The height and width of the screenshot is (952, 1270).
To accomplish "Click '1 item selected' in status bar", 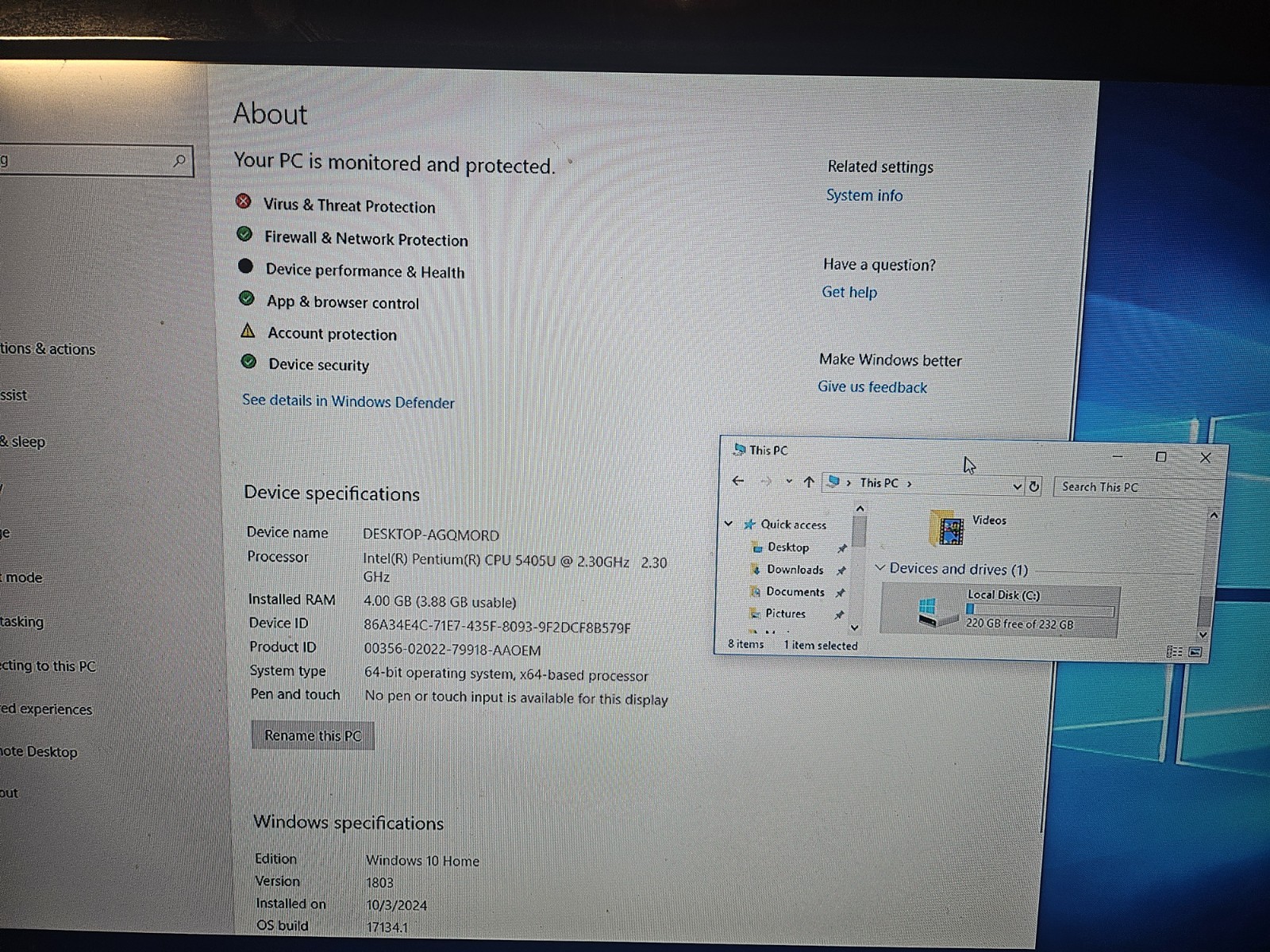I will (821, 645).
